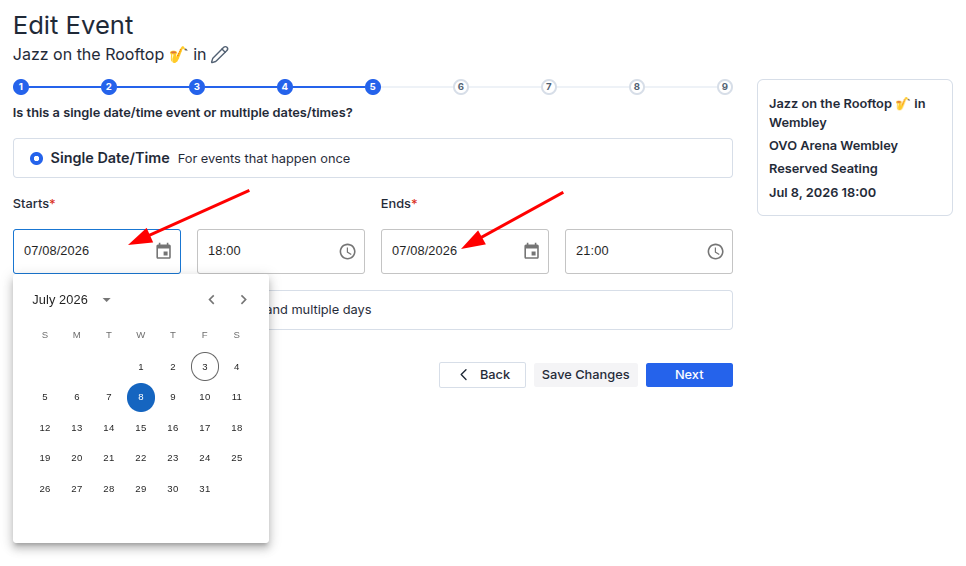Pick July 17 in the calendar
Screen dimensions: 966x566
pyautogui.click(x=205, y=428)
